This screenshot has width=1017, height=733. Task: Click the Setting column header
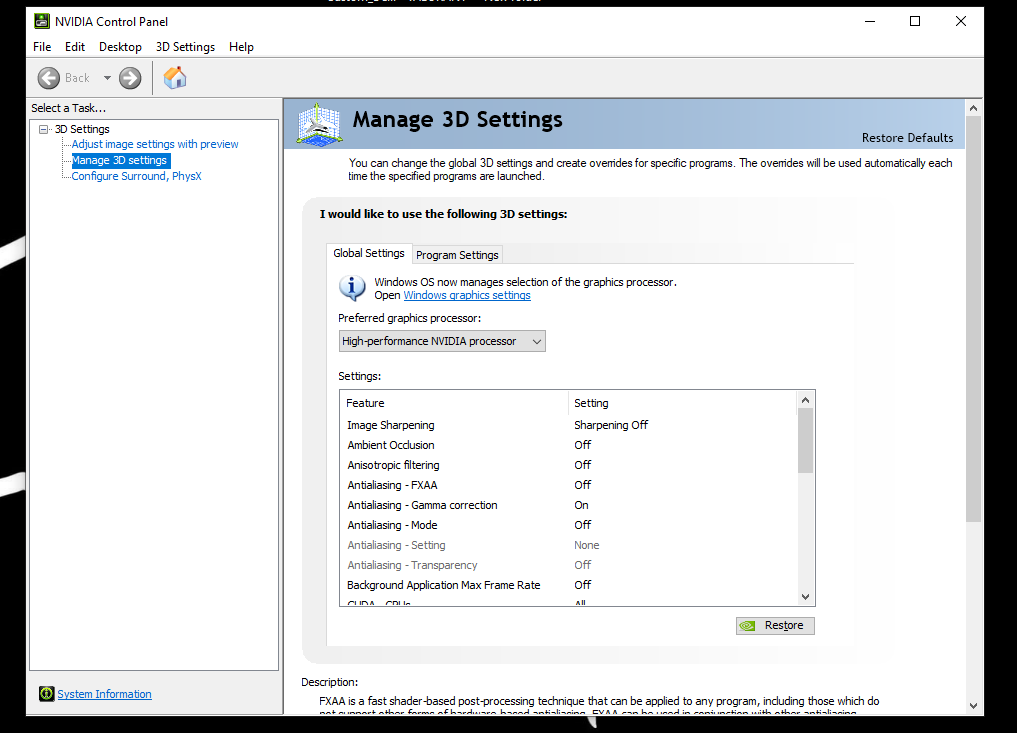[x=682, y=403]
